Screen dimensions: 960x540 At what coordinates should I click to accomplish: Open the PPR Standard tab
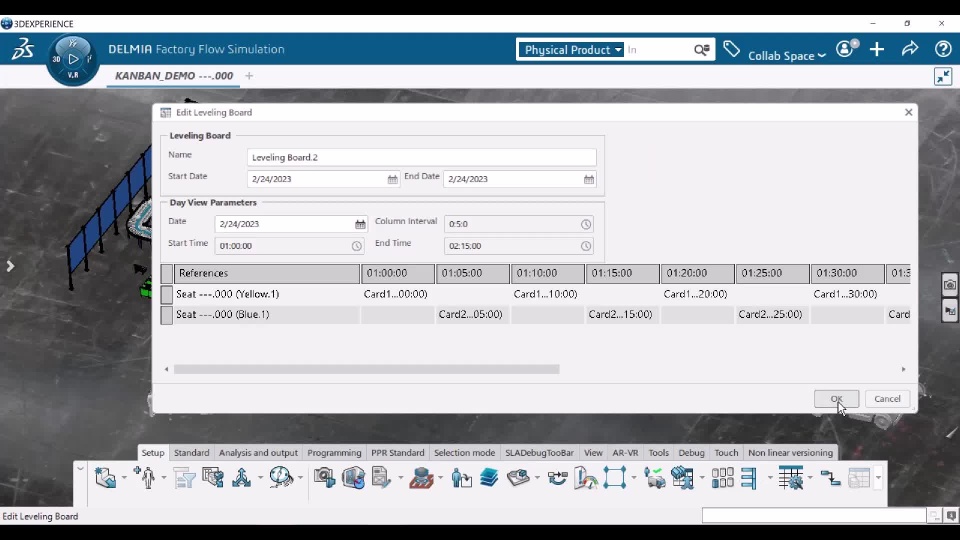[397, 453]
